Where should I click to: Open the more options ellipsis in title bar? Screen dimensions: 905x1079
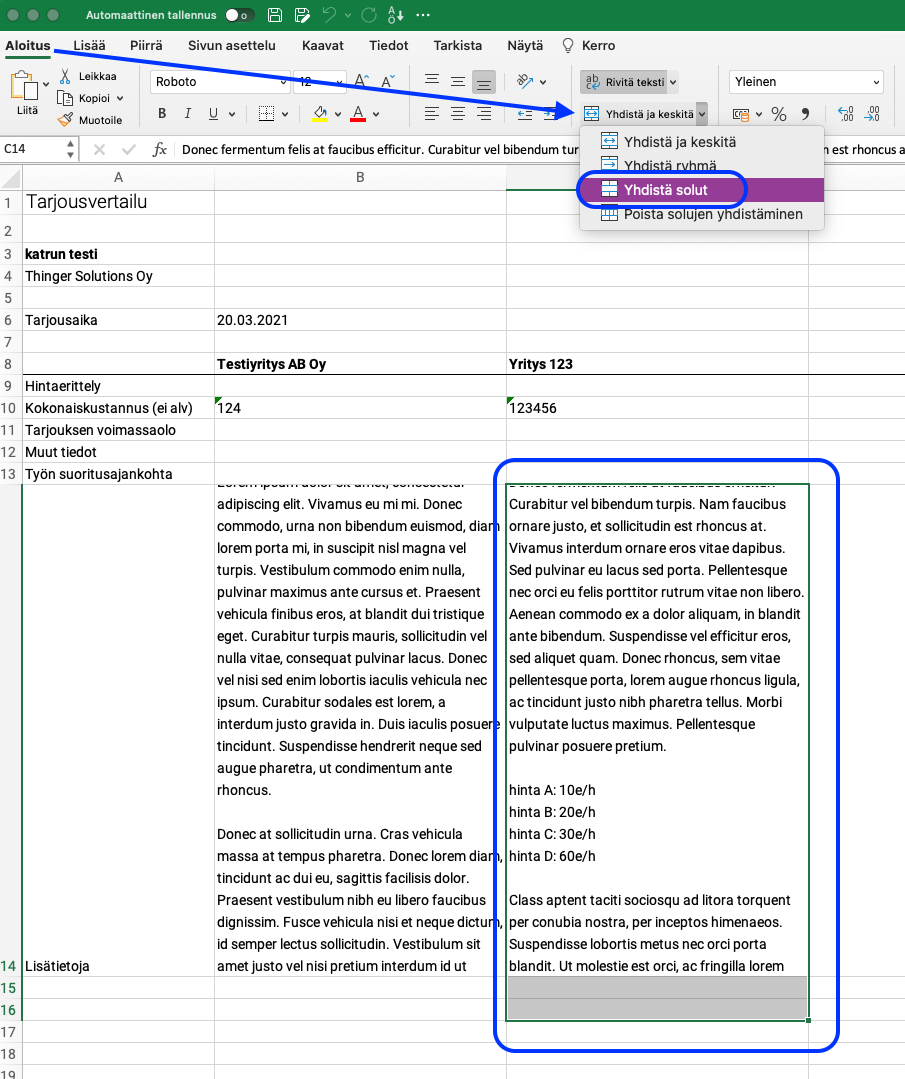(x=423, y=15)
